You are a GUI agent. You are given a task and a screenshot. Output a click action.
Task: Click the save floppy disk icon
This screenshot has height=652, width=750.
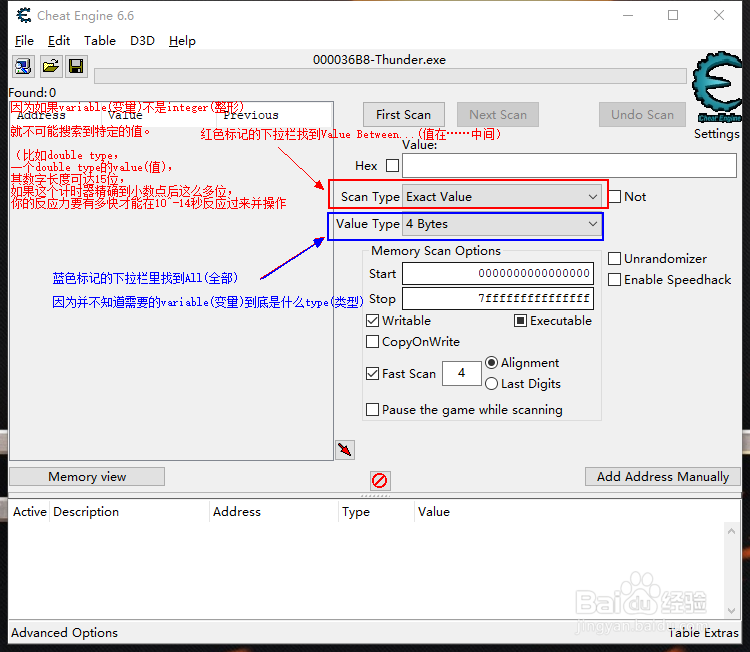coord(76,66)
